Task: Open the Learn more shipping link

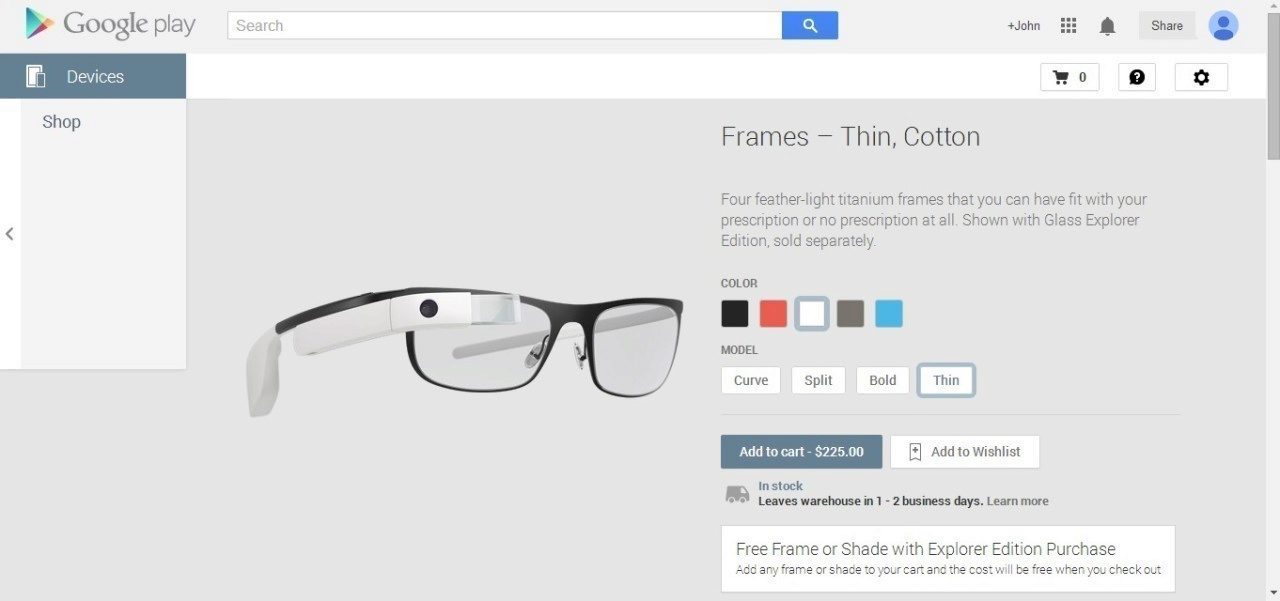Action: pos(1018,501)
